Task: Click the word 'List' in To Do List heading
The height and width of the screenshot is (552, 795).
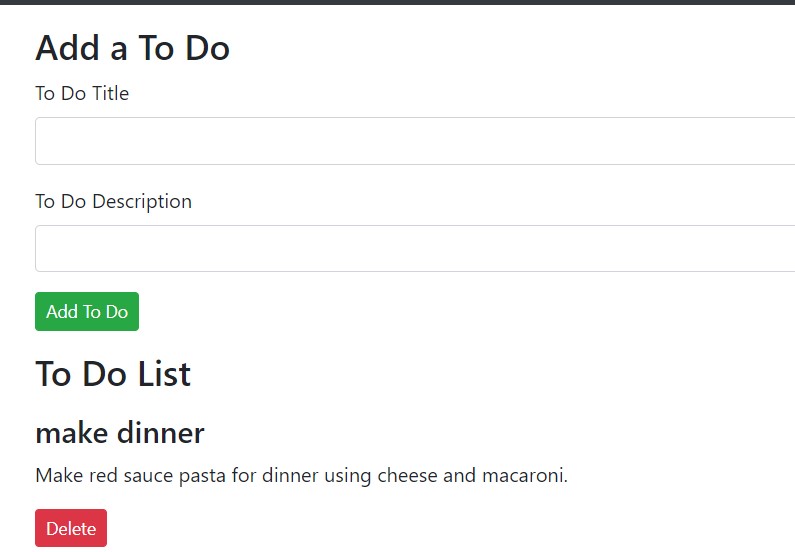Action: click(x=164, y=374)
